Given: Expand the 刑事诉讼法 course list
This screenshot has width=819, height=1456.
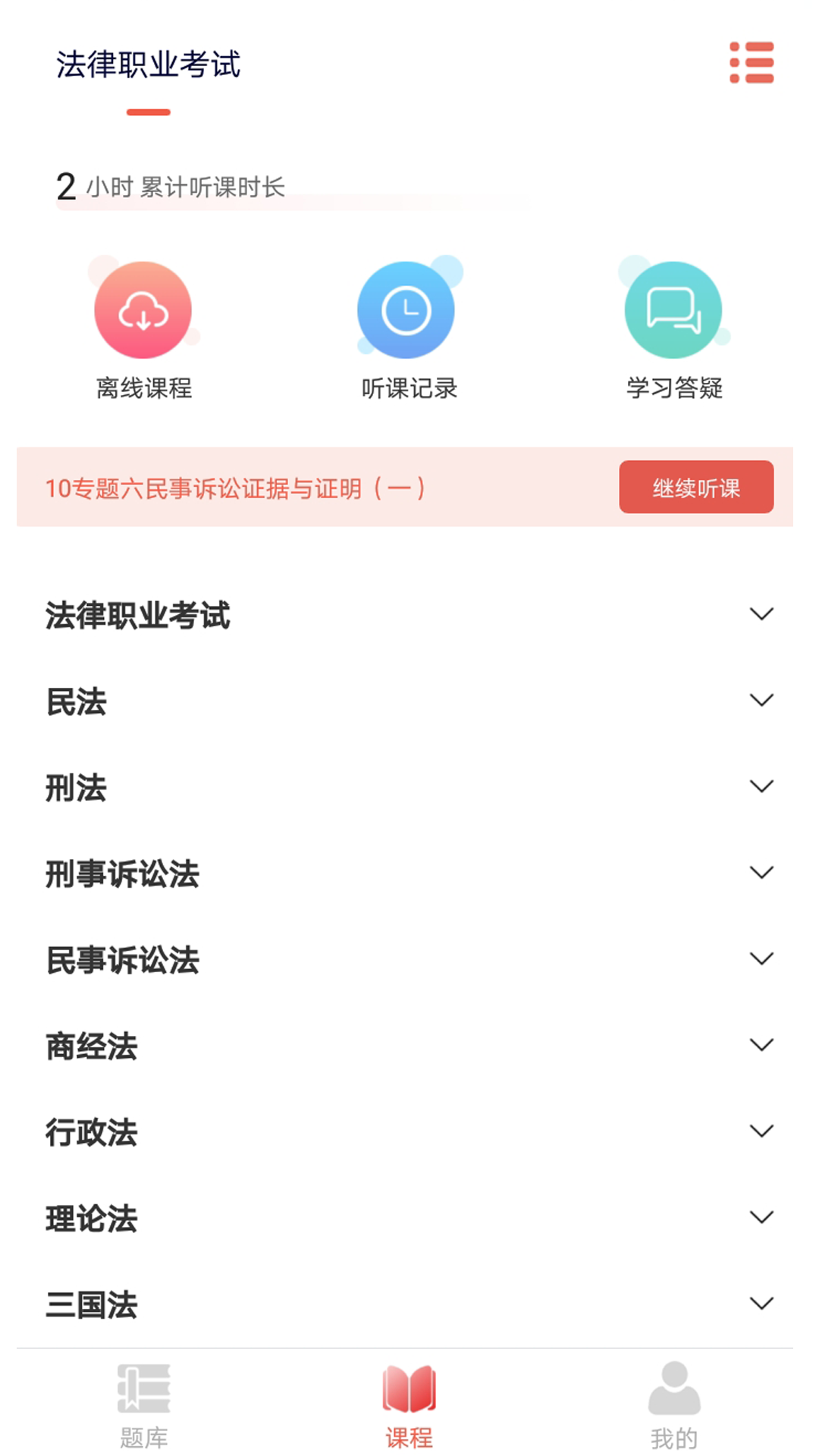Looking at the screenshot, I should tap(761, 873).
